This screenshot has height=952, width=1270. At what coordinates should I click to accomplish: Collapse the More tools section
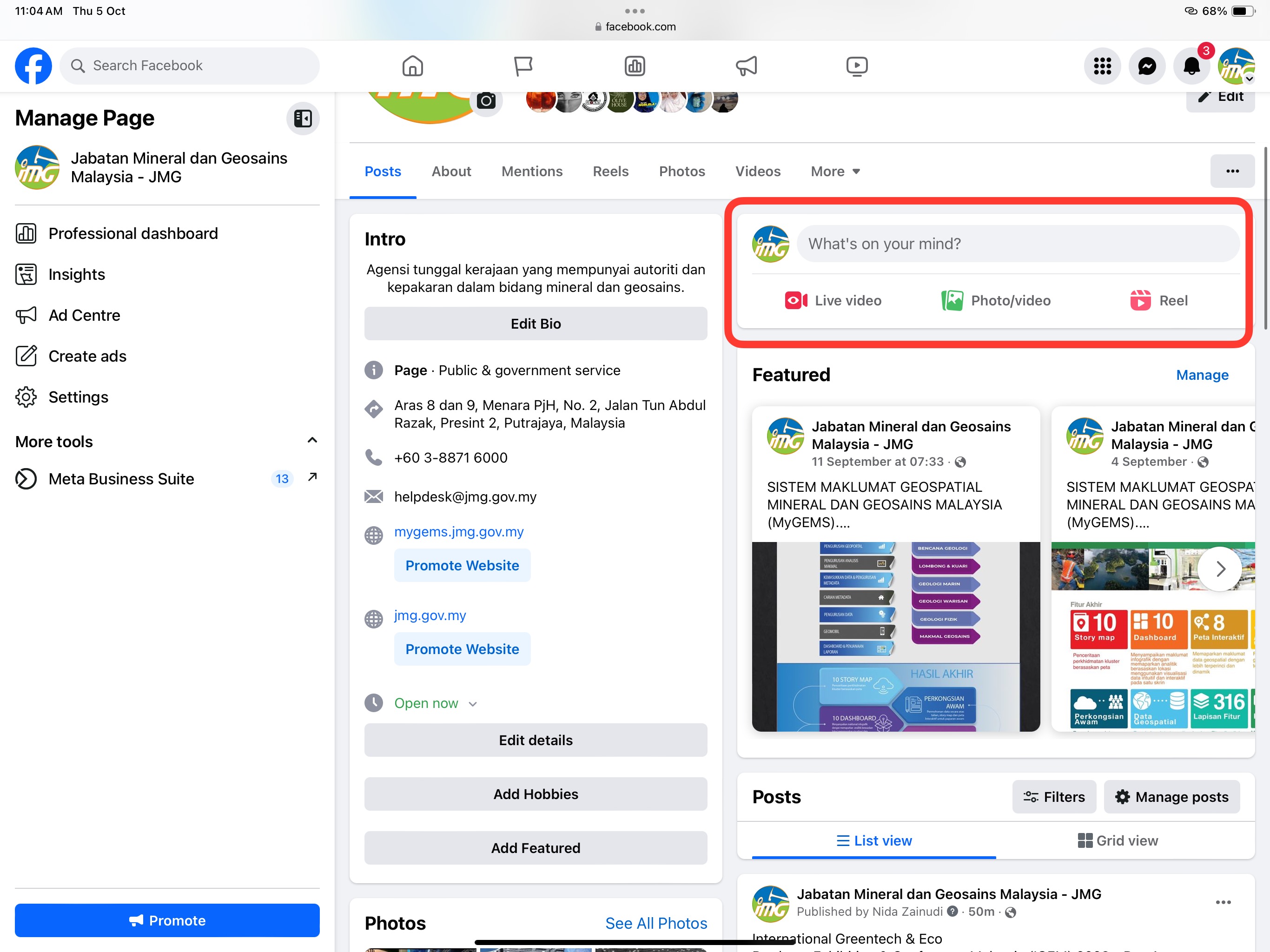pyautogui.click(x=312, y=440)
